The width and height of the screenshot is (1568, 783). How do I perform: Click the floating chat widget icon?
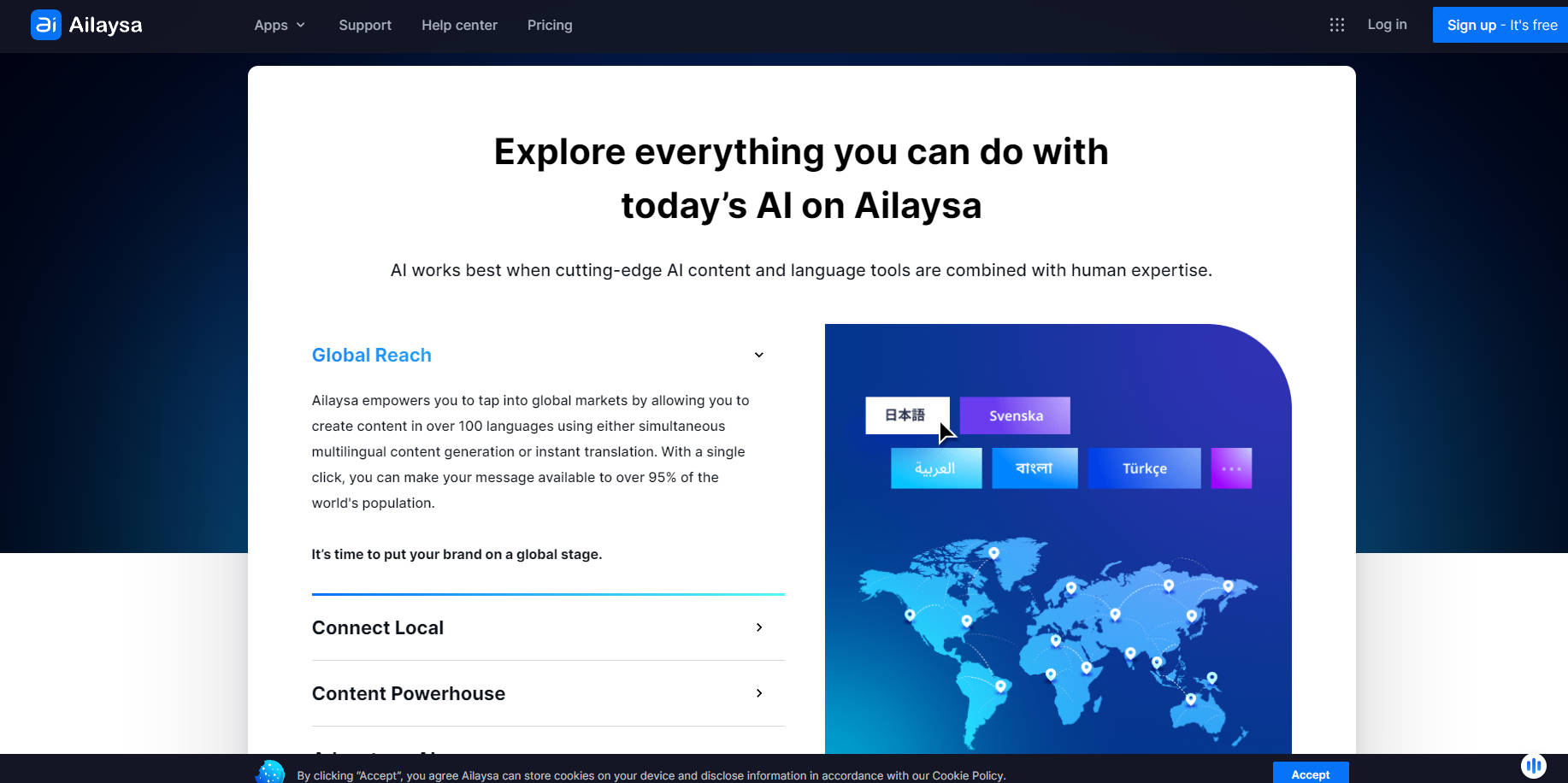pos(1533,765)
